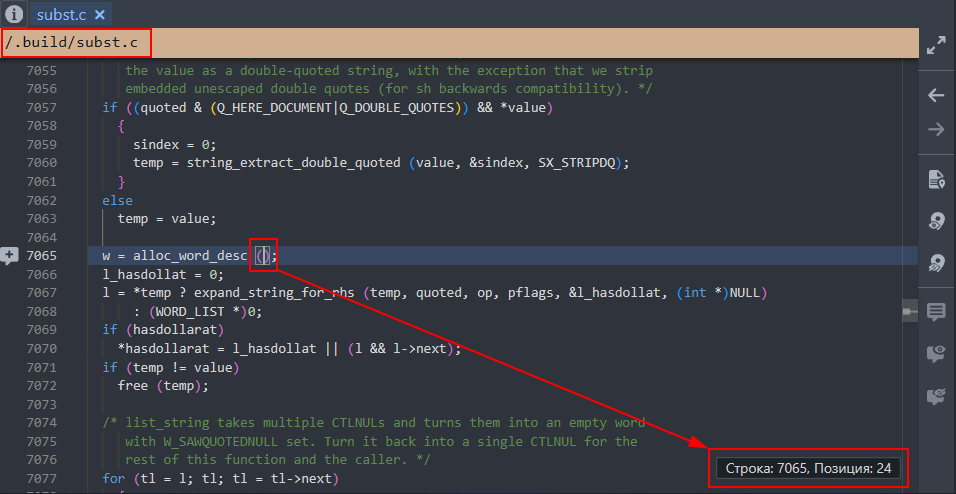Toggle comment visibility with the eye bubble icon

936,354
